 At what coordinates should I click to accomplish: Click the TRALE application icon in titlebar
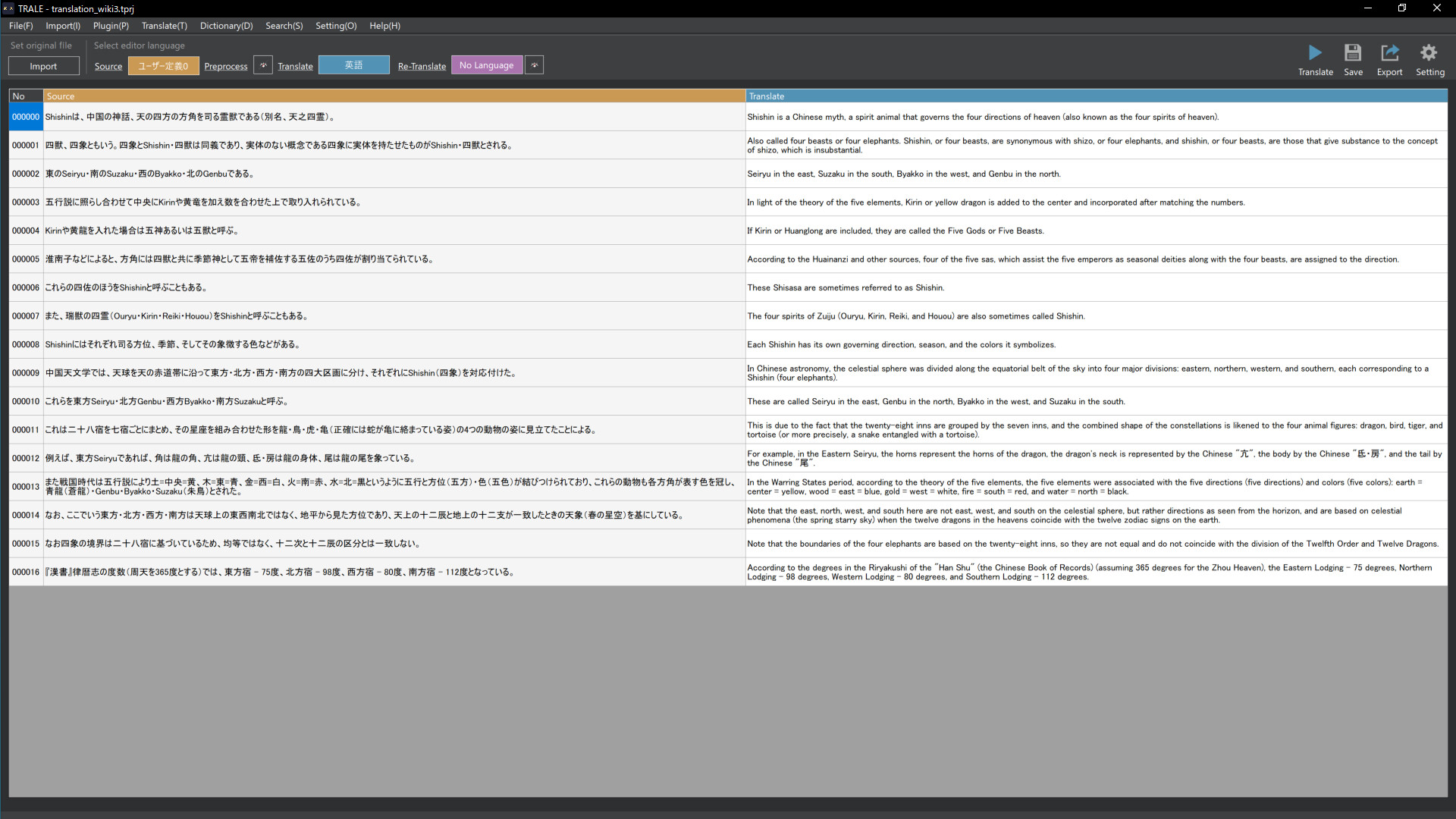pos(8,8)
